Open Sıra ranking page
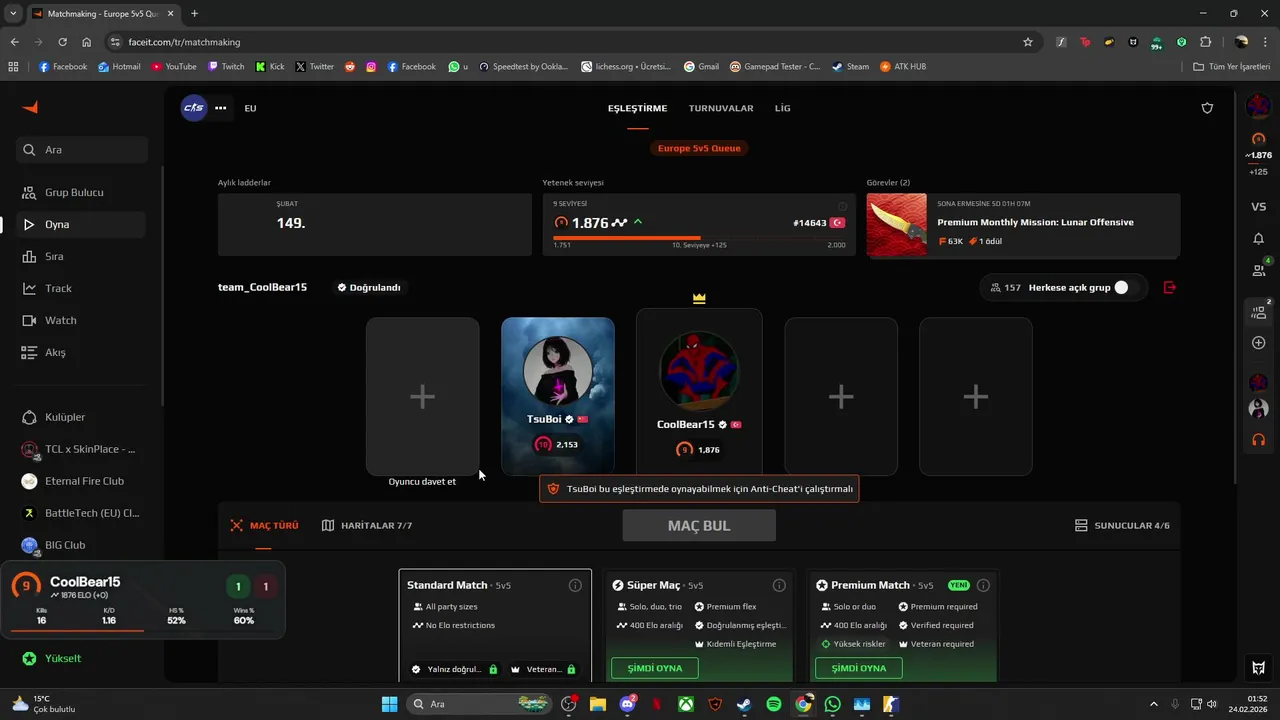 [x=82, y=256]
